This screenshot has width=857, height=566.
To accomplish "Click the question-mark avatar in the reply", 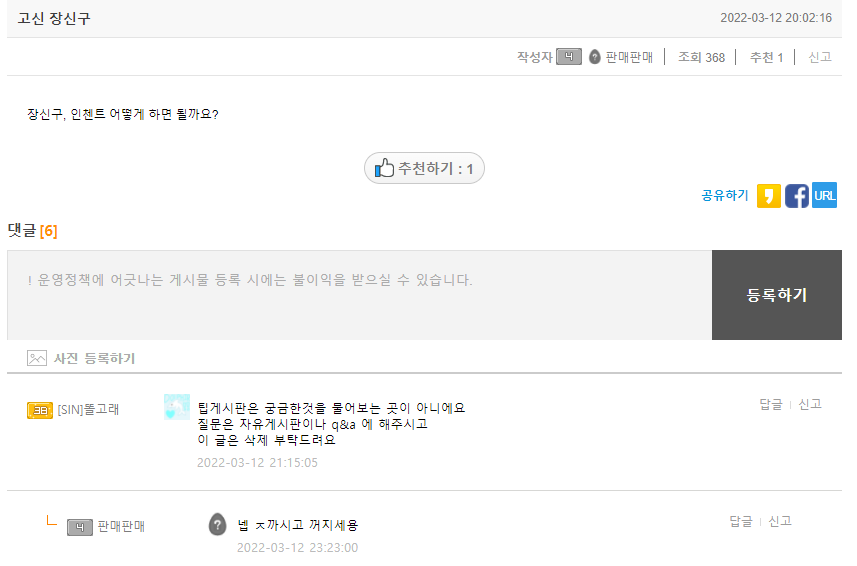I will tap(218, 524).
